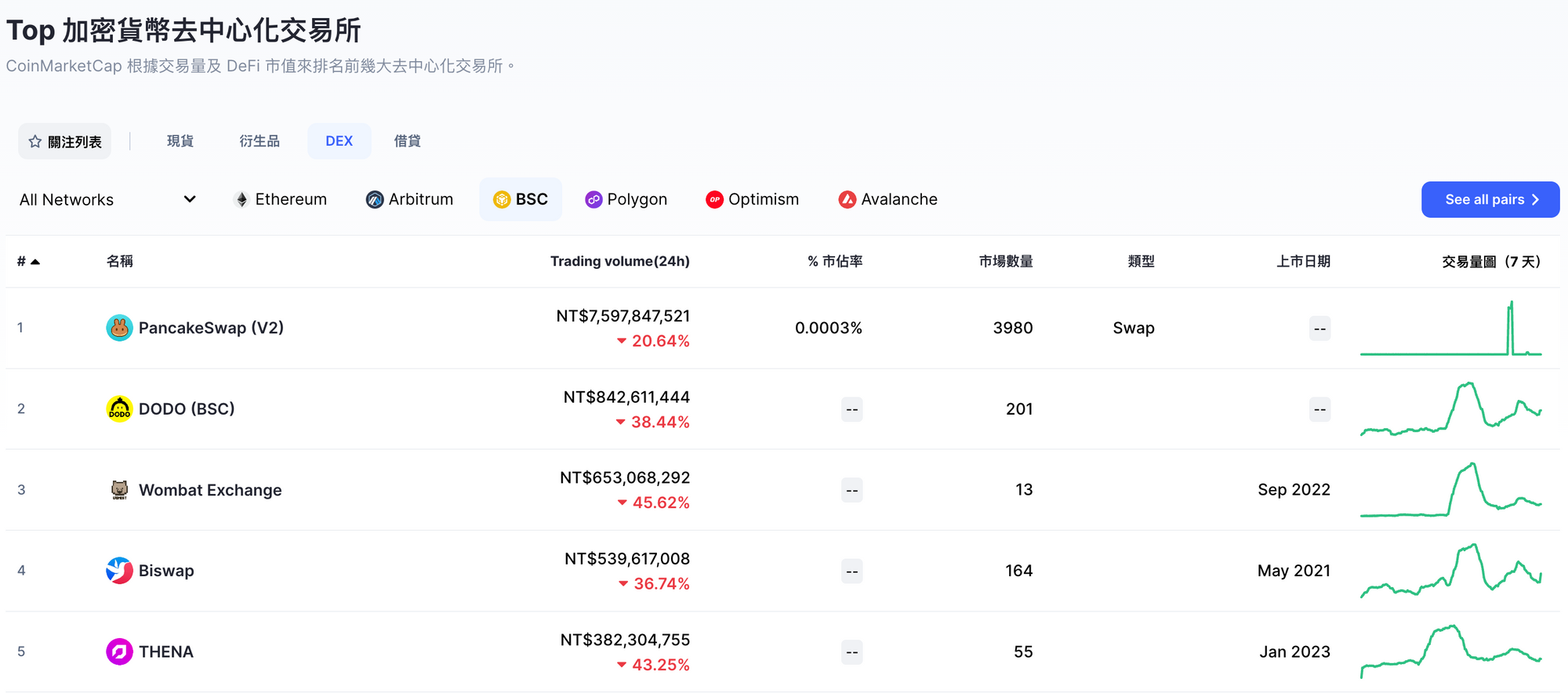Filter by Avalanche network
Viewport: 1568px width, 693px height.
888,200
